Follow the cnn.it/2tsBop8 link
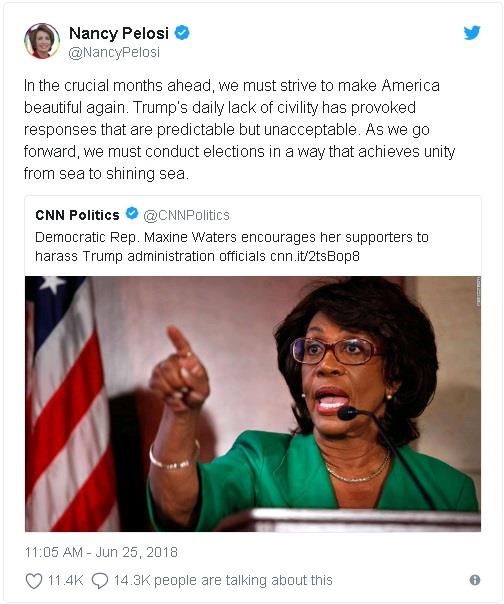The width and height of the screenshot is (504, 604). coord(315,256)
